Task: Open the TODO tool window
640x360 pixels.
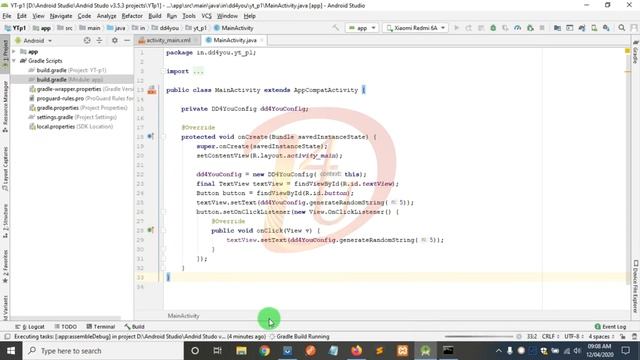Action: pyautogui.click(x=65, y=327)
